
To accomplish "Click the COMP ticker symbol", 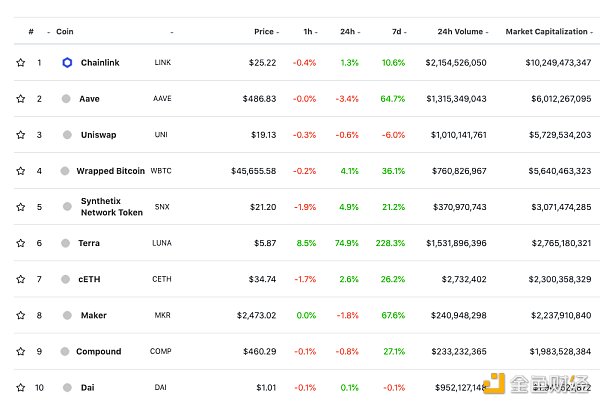I will pos(161,351).
